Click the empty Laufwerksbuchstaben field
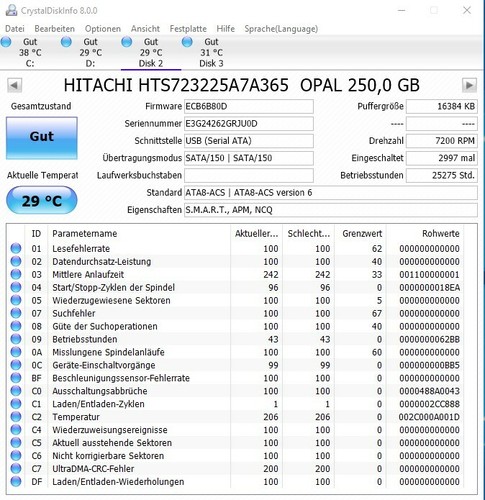This screenshot has height=500, width=485. (x=249, y=175)
